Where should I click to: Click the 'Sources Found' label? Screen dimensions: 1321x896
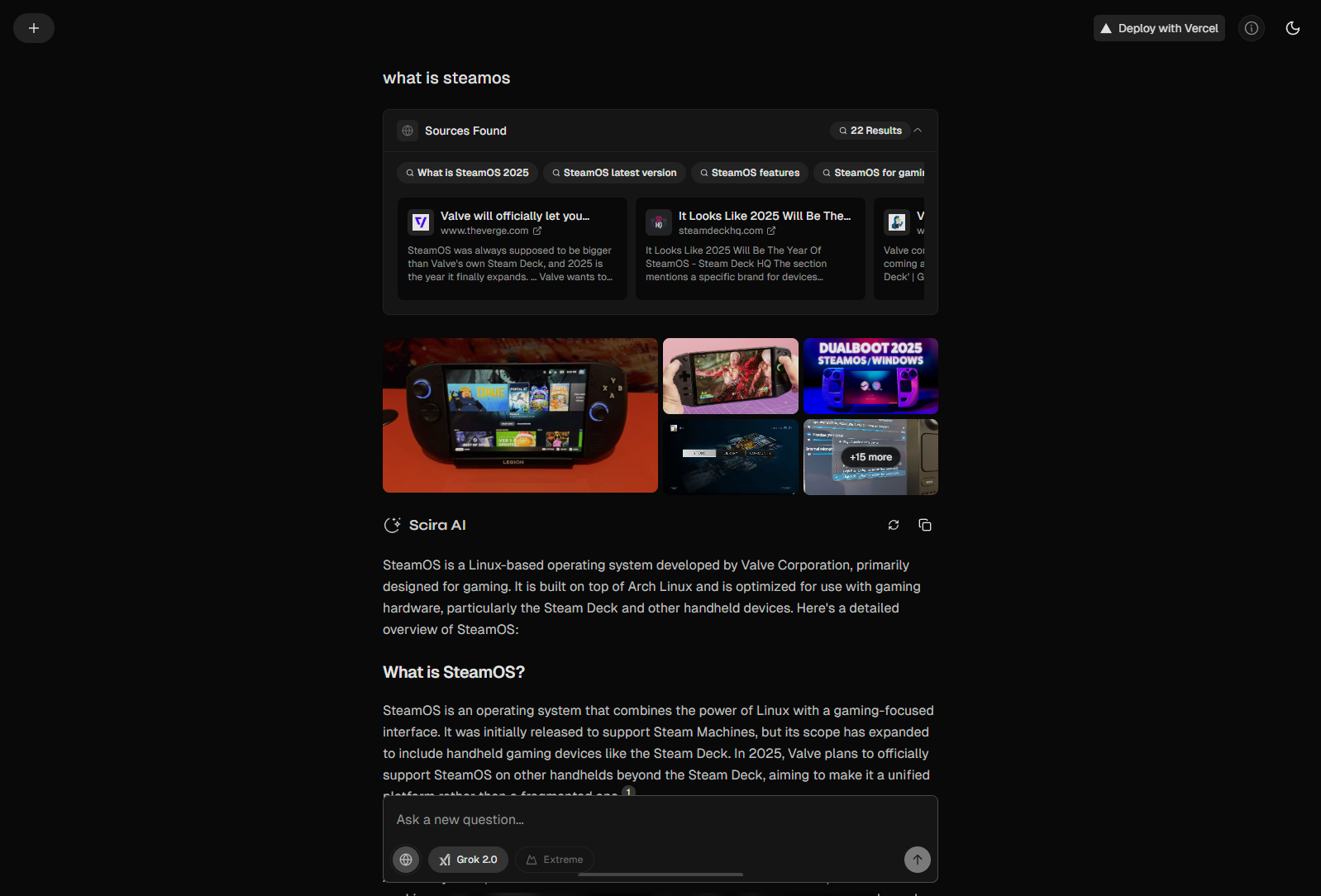point(465,131)
